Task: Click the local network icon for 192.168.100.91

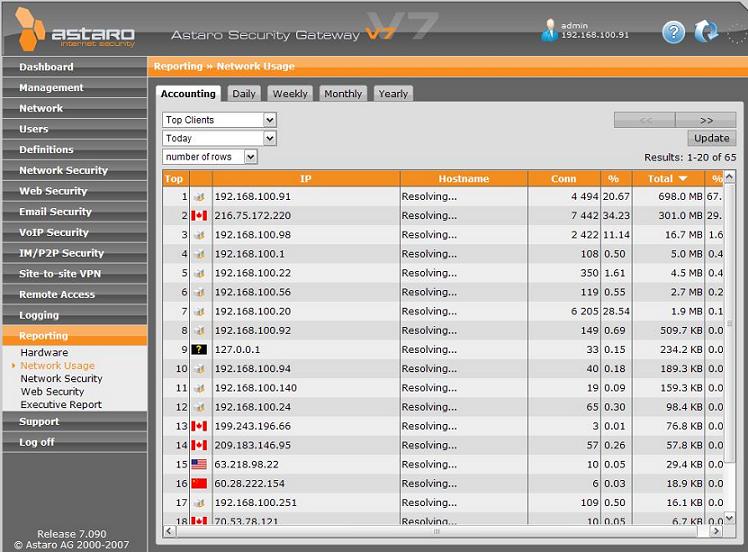Action: tap(200, 197)
